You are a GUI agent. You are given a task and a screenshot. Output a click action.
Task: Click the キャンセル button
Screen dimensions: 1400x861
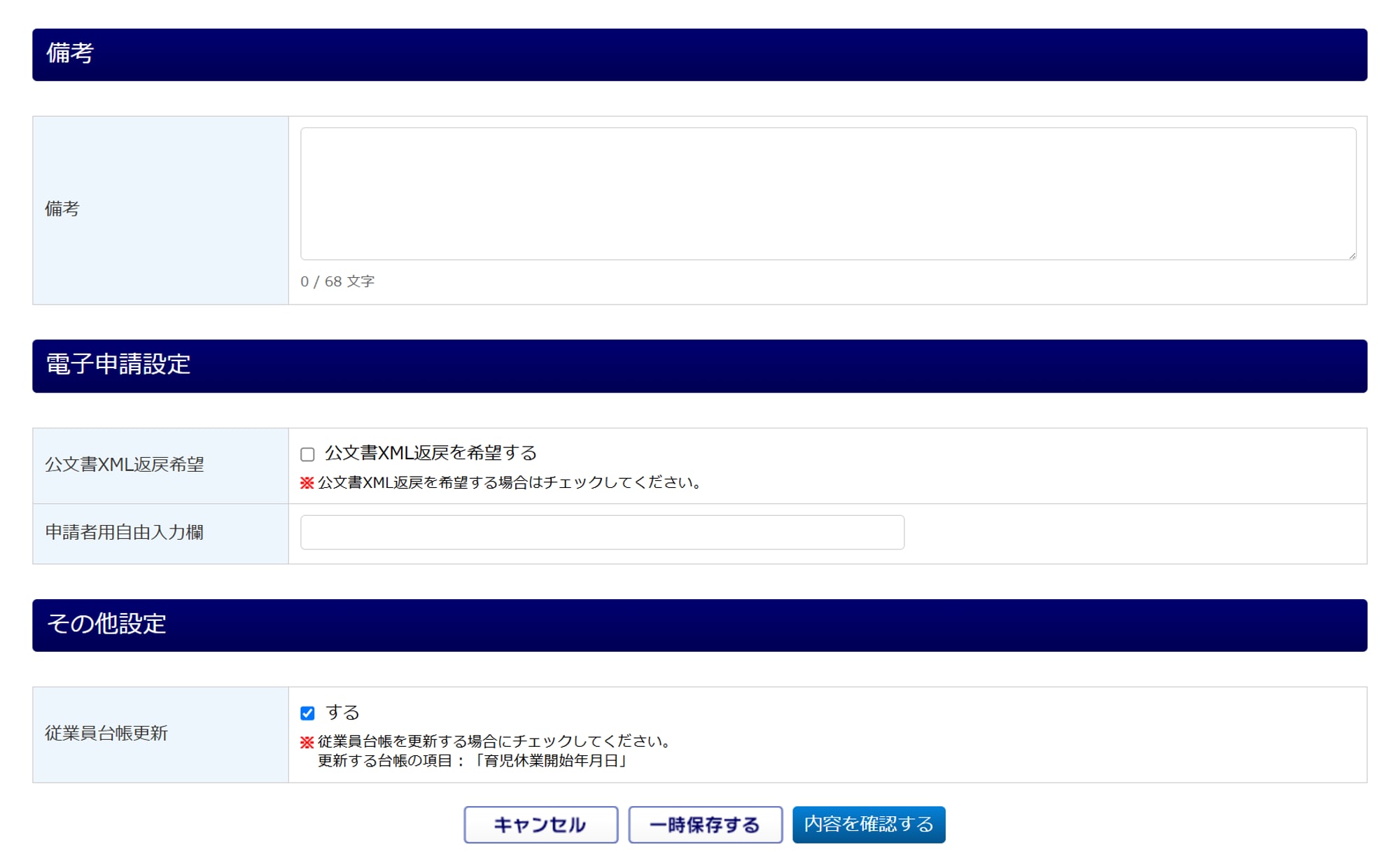click(x=541, y=825)
